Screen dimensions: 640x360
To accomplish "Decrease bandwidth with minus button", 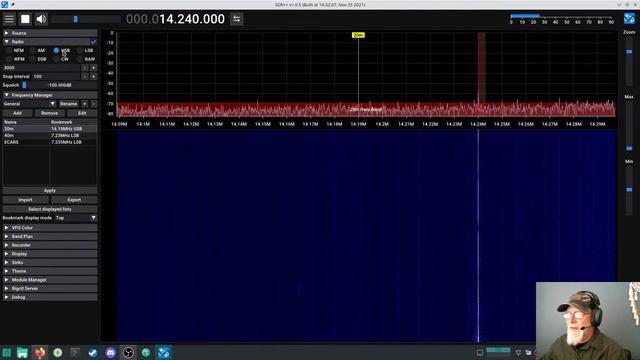I will coord(84,68).
